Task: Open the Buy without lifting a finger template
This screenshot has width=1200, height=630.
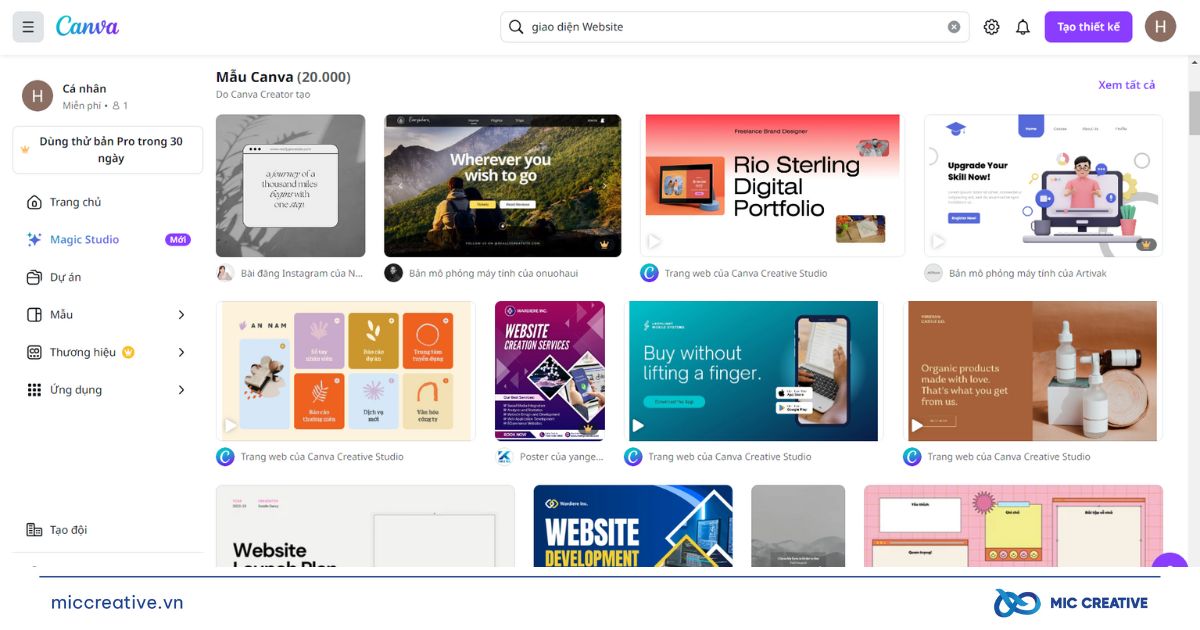Action: pyautogui.click(x=754, y=371)
